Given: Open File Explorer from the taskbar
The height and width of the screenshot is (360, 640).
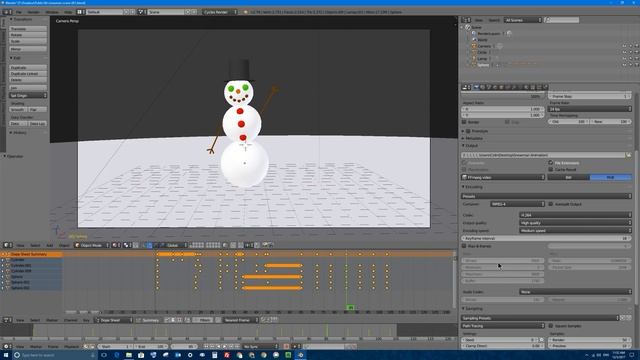Looking at the screenshot, I should 129,355.
